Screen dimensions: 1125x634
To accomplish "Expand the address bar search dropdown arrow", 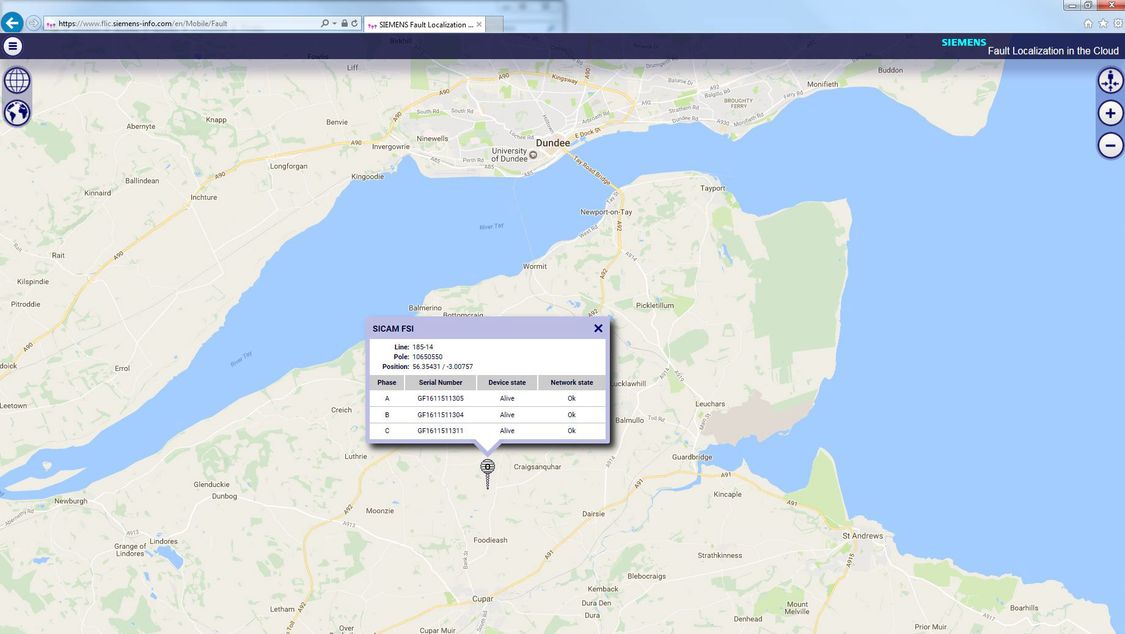I will tap(334, 24).
